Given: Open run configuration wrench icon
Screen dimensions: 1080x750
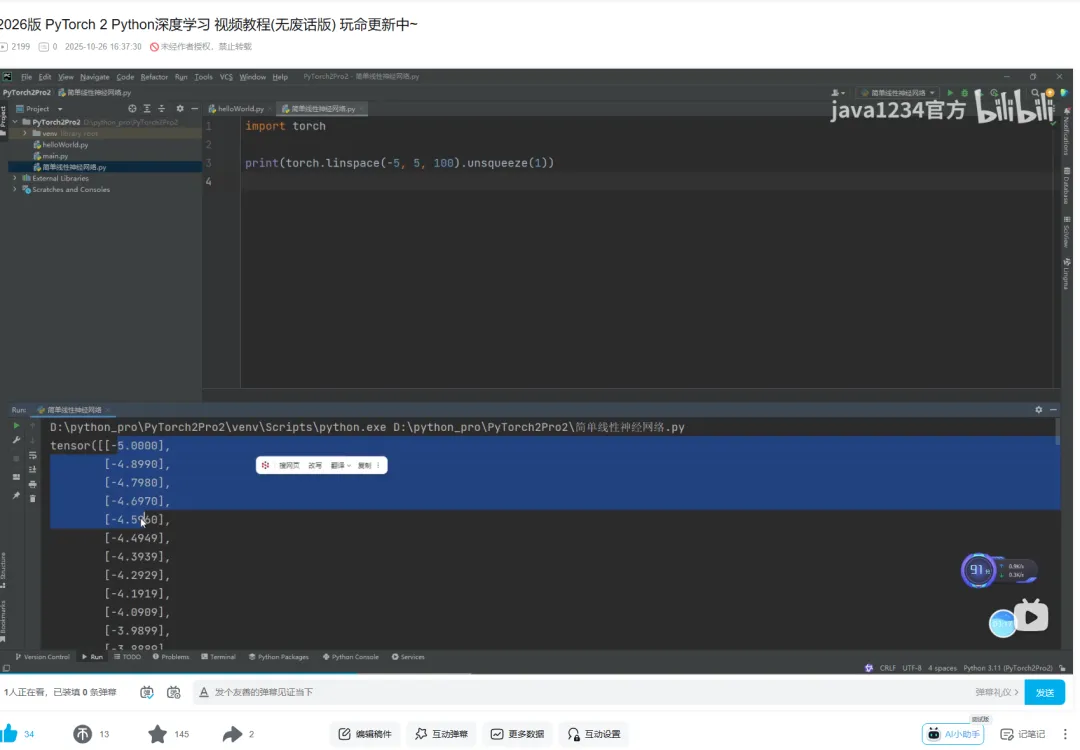Looking at the screenshot, I should tap(17, 440).
